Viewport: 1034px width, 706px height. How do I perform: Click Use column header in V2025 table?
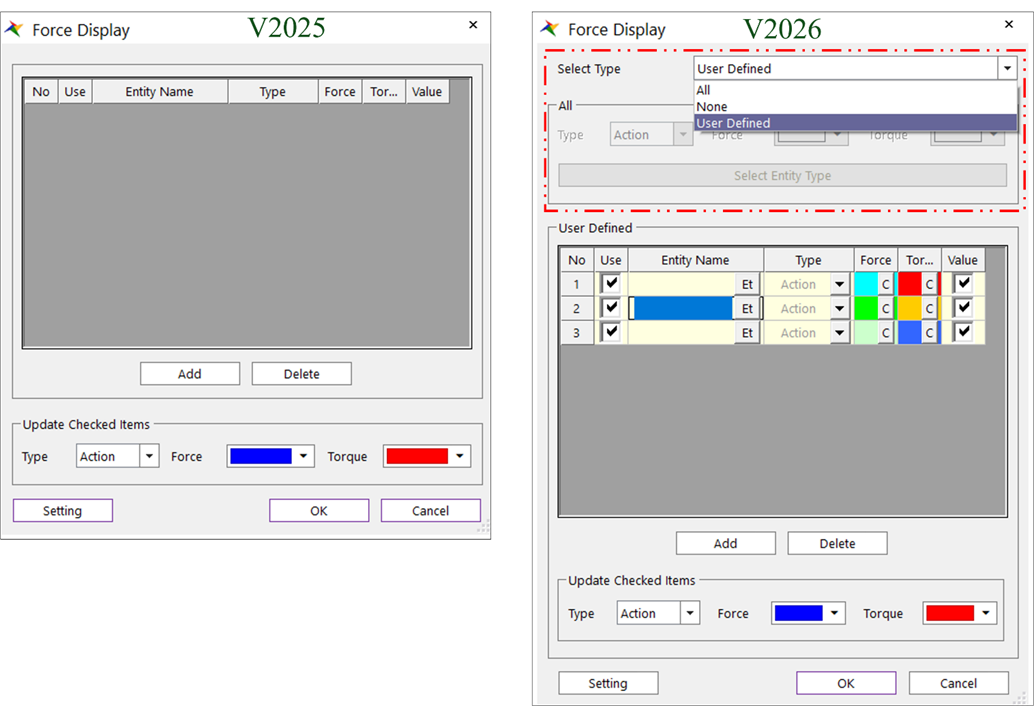click(x=75, y=92)
